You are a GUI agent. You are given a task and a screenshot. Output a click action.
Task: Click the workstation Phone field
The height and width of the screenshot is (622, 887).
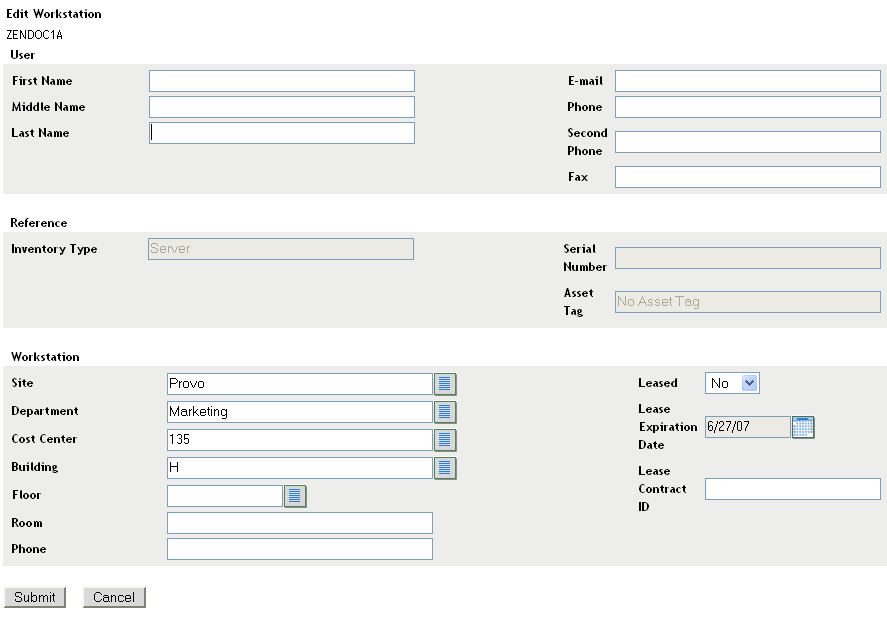[299, 549]
